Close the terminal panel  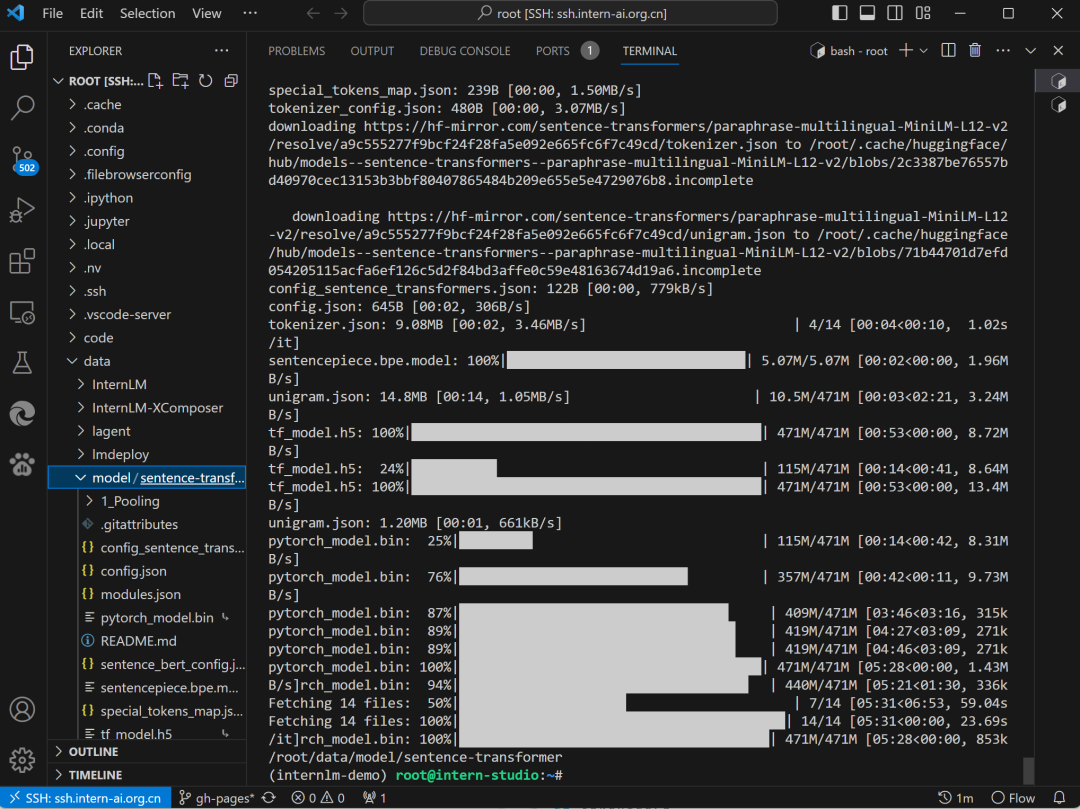point(1058,50)
